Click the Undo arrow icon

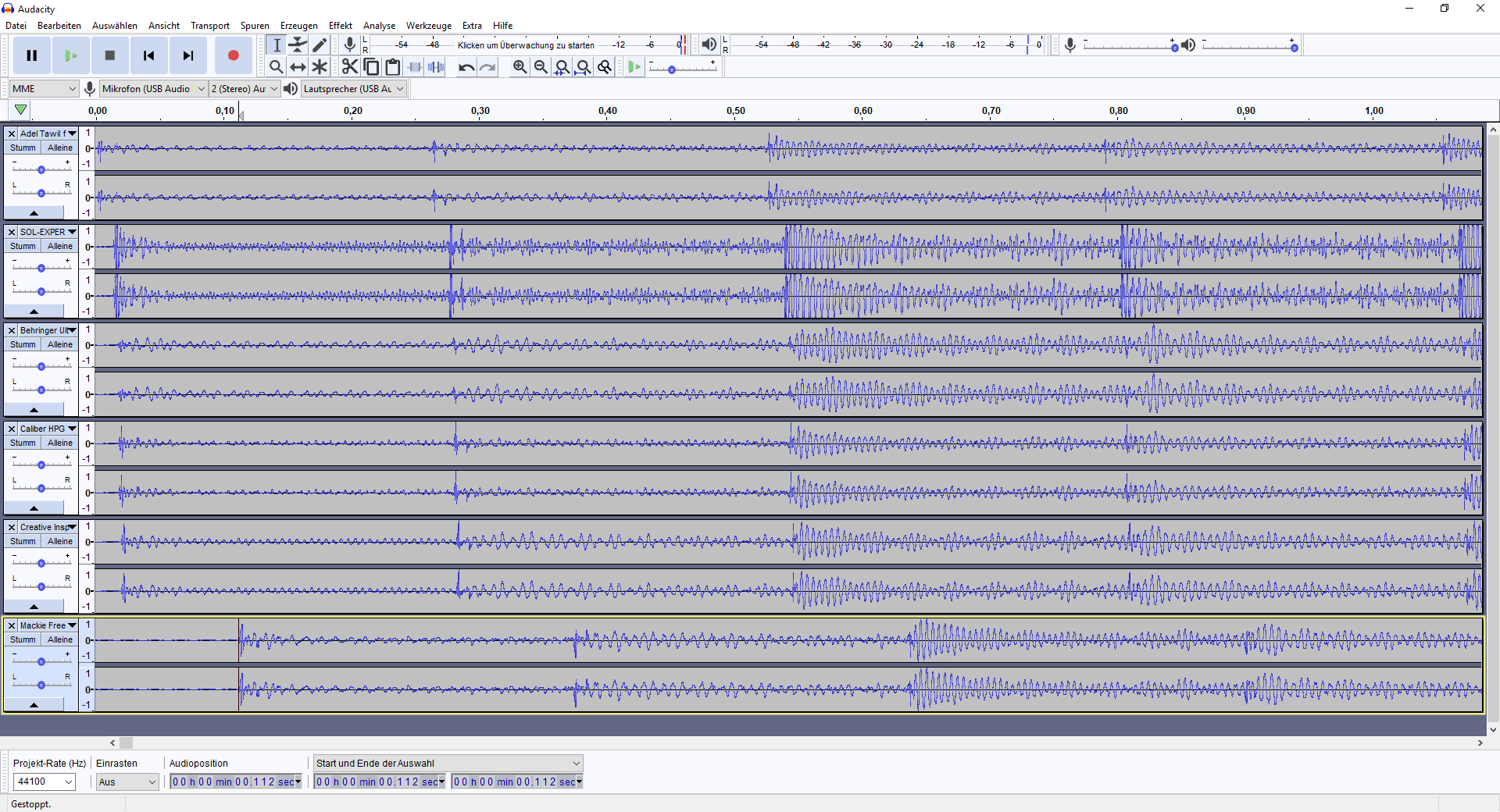click(x=466, y=67)
